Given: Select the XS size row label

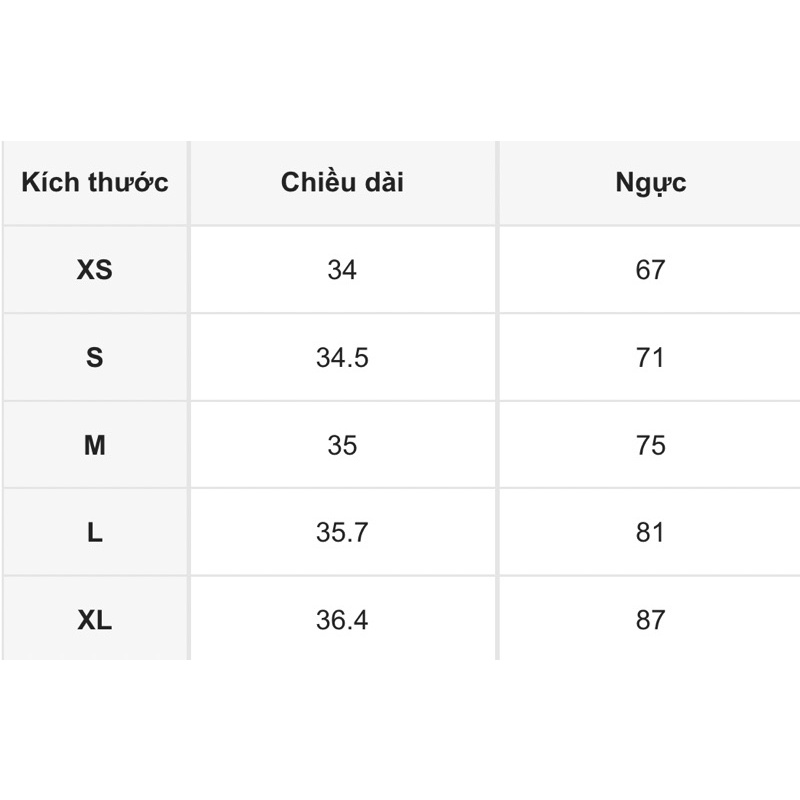Looking at the screenshot, I should click(95, 270).
